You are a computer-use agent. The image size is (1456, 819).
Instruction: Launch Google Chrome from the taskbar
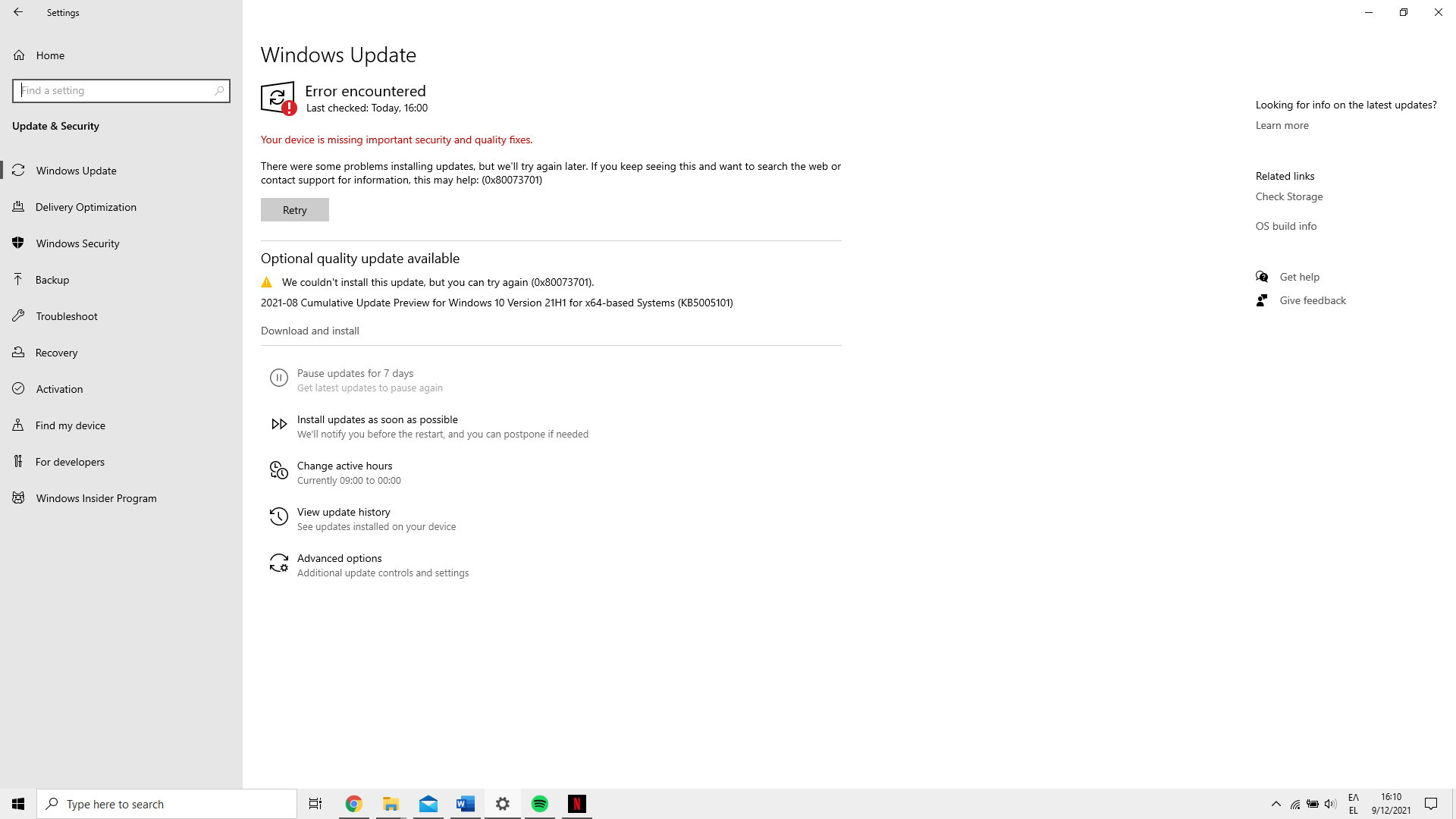point(353,804)
